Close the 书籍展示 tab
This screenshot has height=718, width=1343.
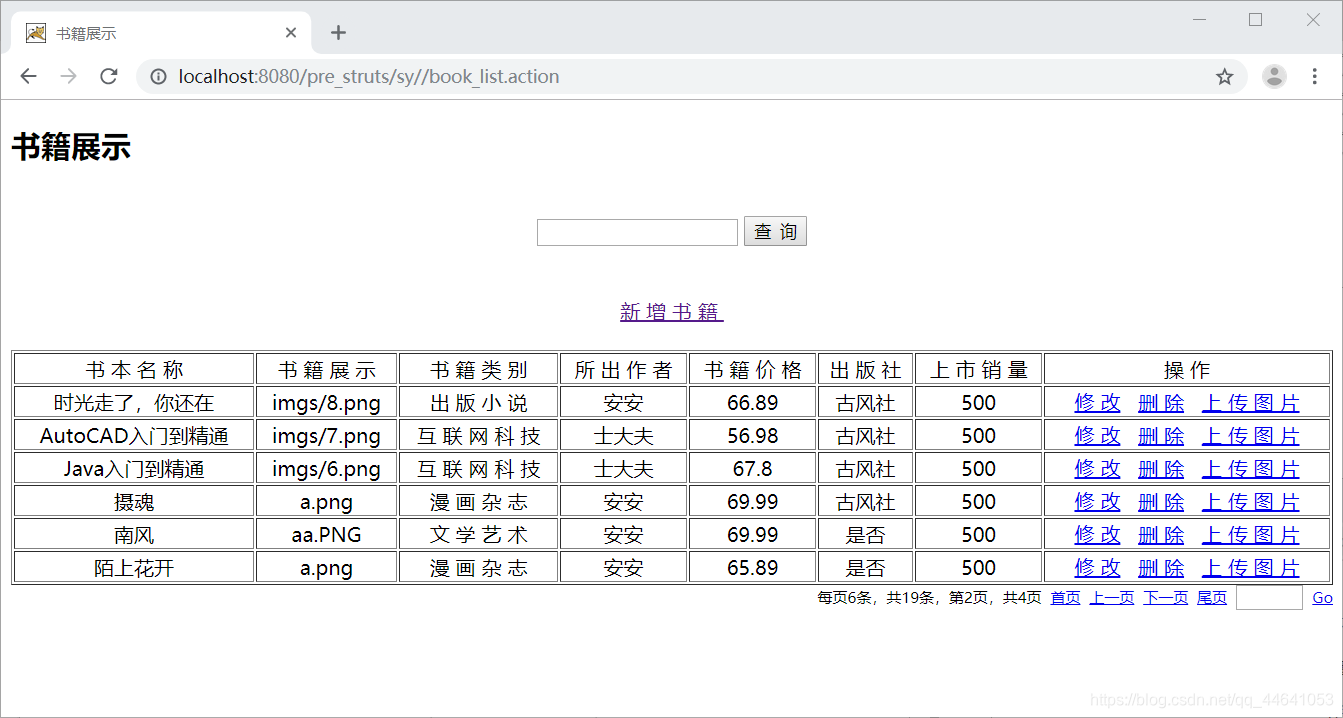tap(291, 33)
